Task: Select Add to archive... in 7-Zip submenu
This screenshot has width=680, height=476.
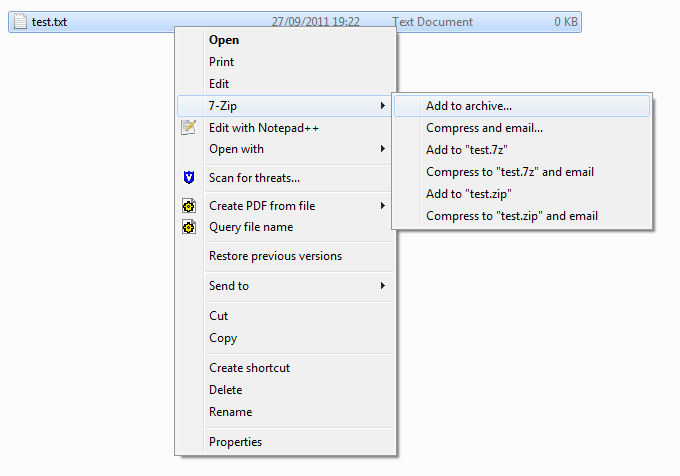Action: pos(522,106)
